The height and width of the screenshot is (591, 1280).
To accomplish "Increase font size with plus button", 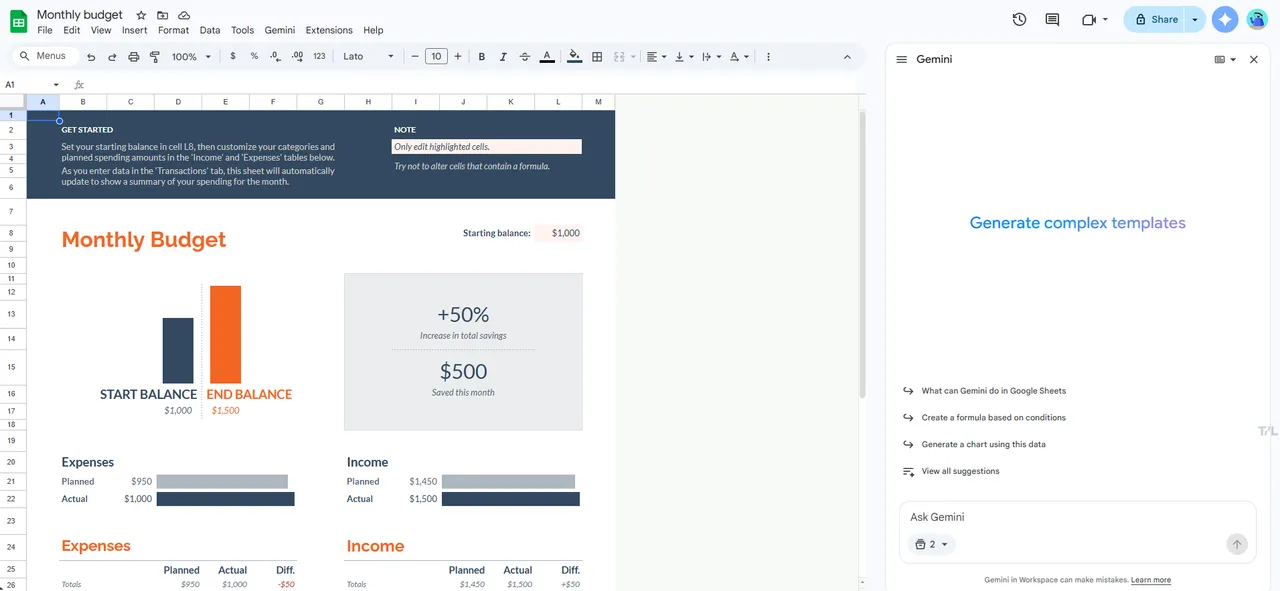I will [x=458, y=57].
